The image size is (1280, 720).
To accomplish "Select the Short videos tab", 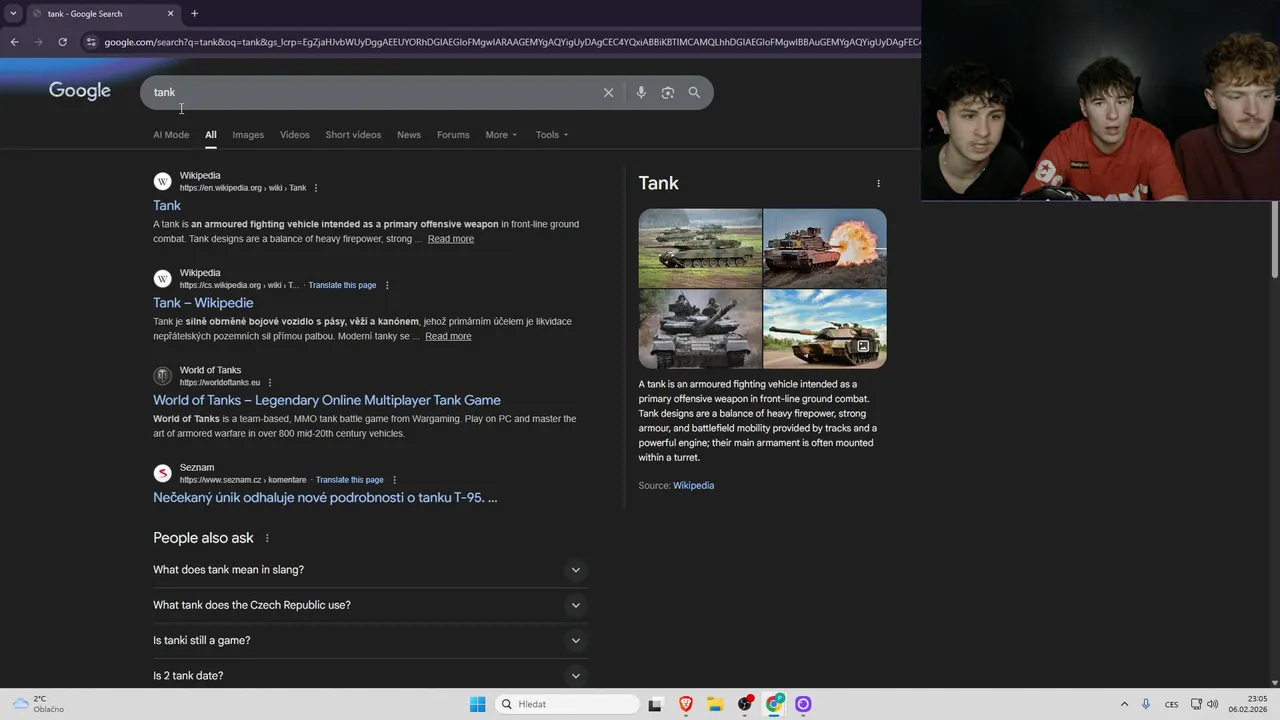I will pos(353,135).
